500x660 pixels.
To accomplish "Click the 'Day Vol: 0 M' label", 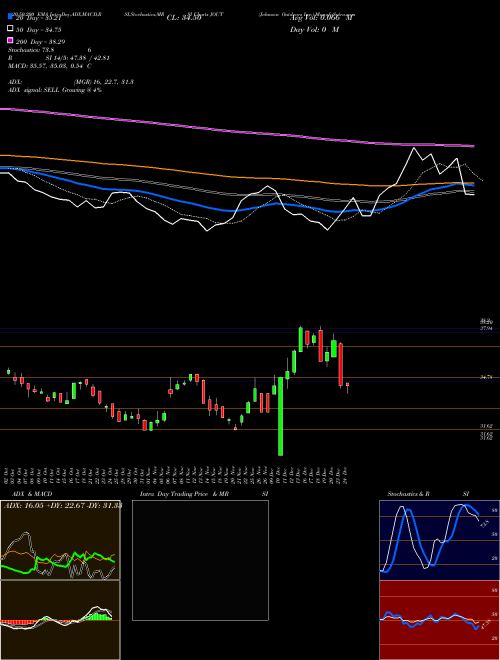I will 314,29.
